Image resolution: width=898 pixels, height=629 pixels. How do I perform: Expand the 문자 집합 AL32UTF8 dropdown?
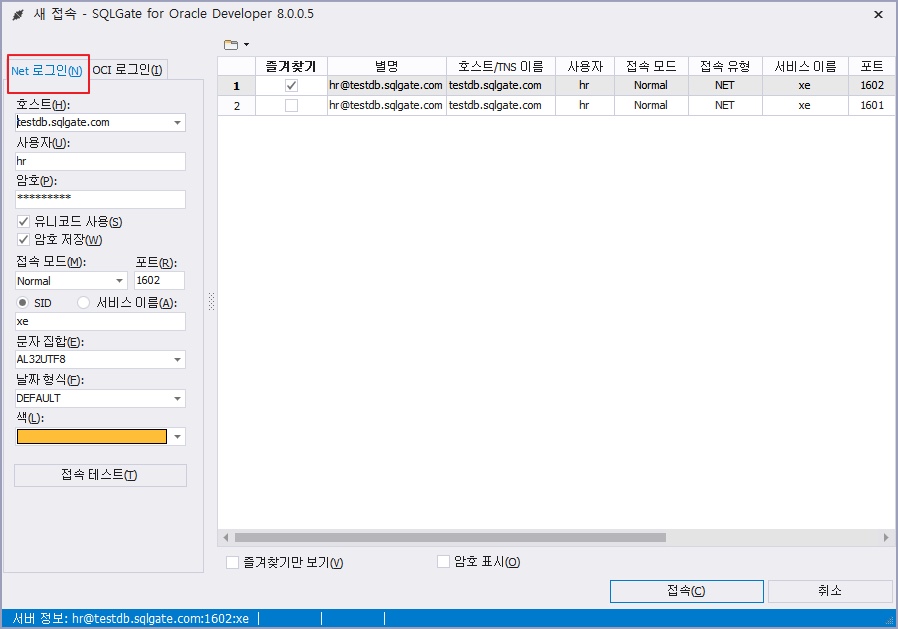(177, 359)
